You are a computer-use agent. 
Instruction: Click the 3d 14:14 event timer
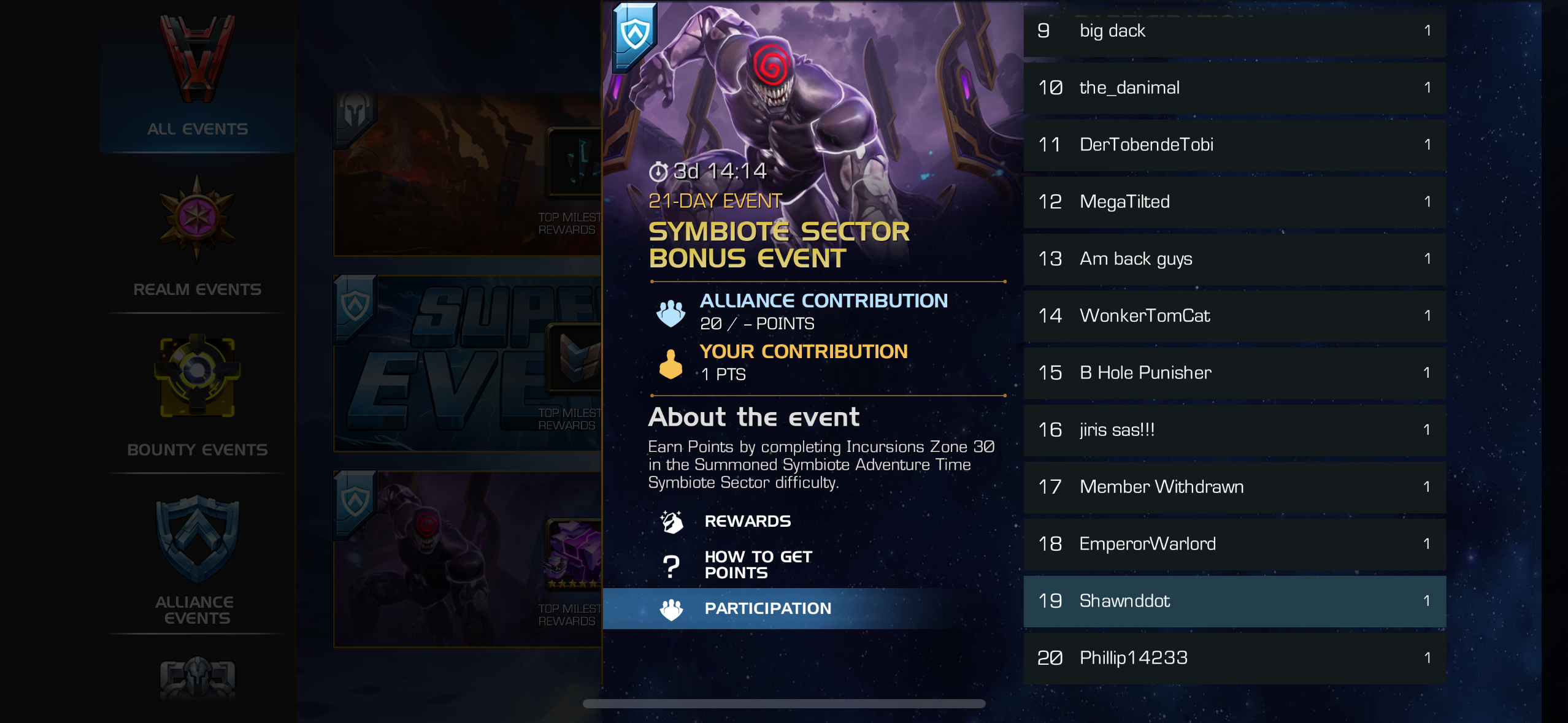pos(708,171)
